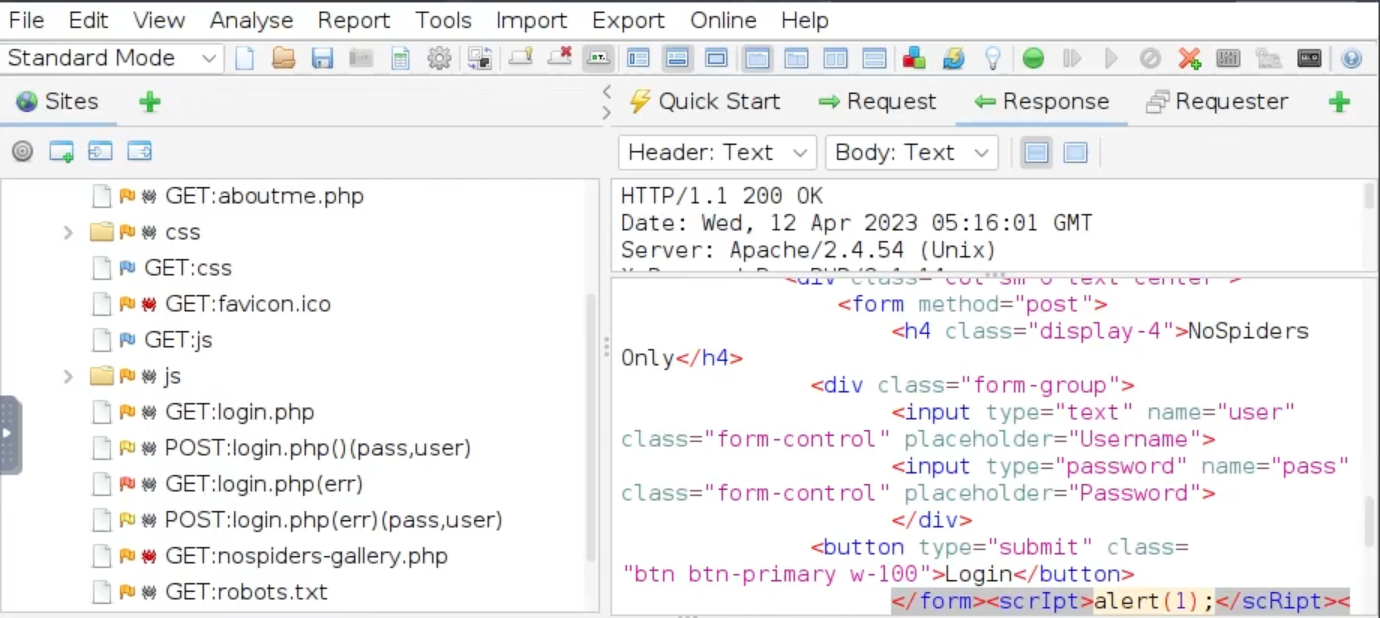Screen dimensions: 1380x618
Task: Expand the css folder tree node
Action: [68, 232]
